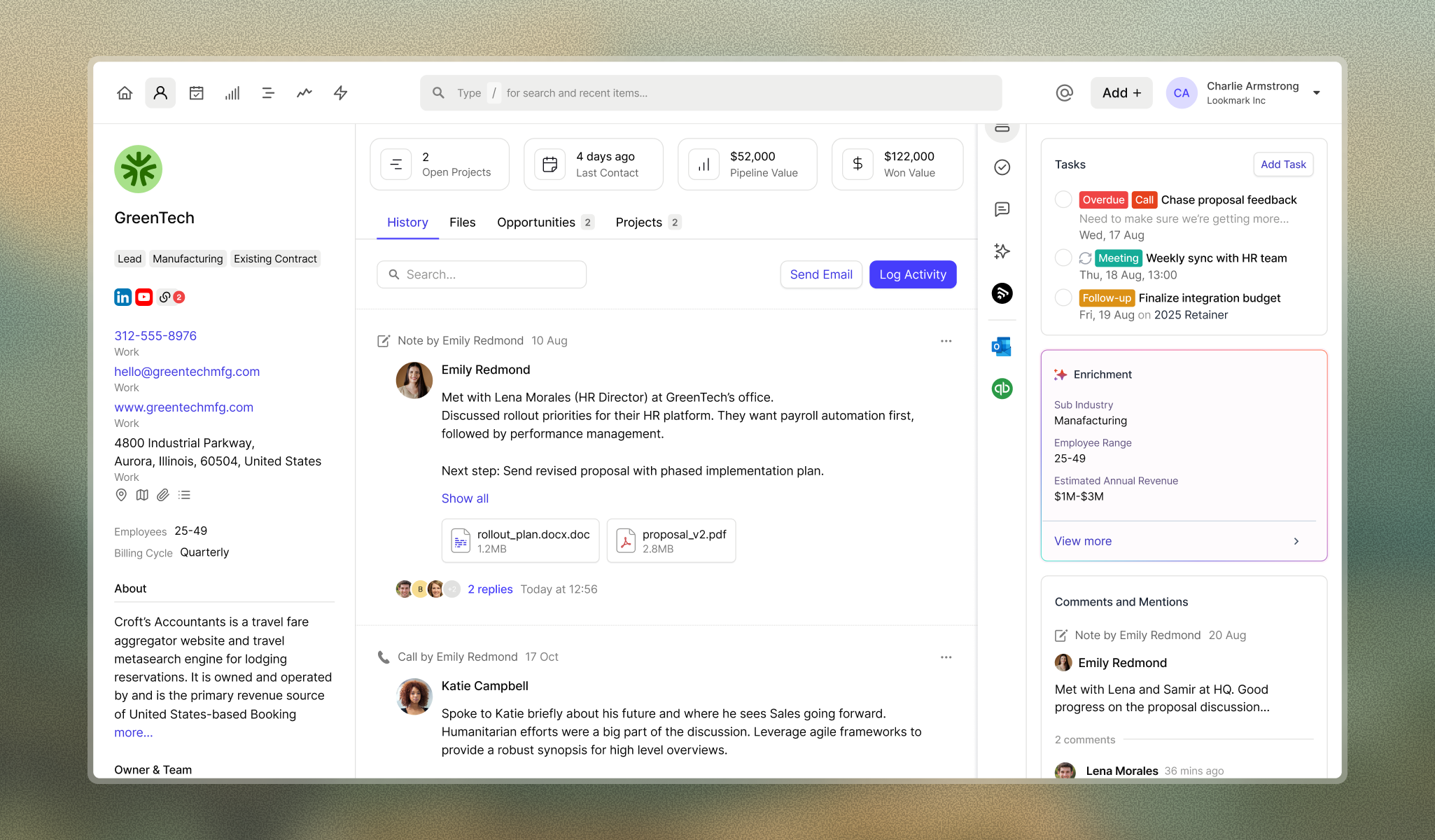Open the Emily Redmond note options menu

click(946, 341)
